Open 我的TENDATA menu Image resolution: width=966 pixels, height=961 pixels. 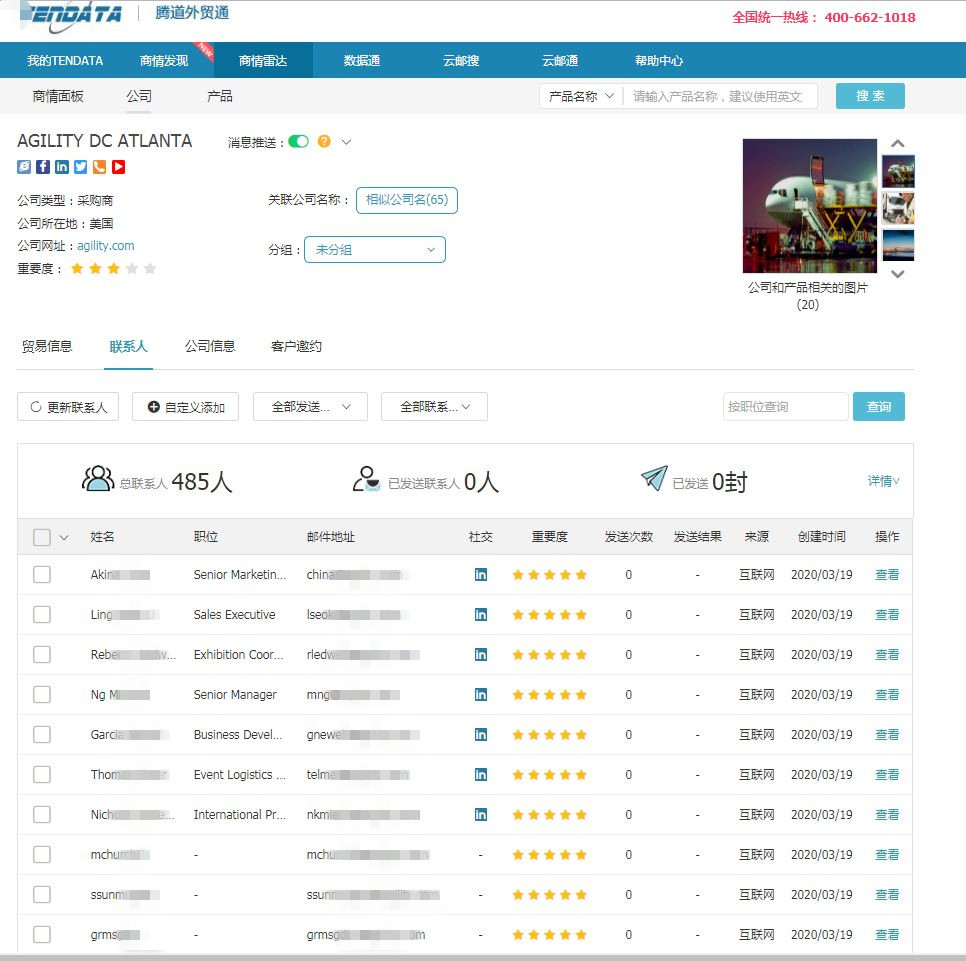(65, 60)
